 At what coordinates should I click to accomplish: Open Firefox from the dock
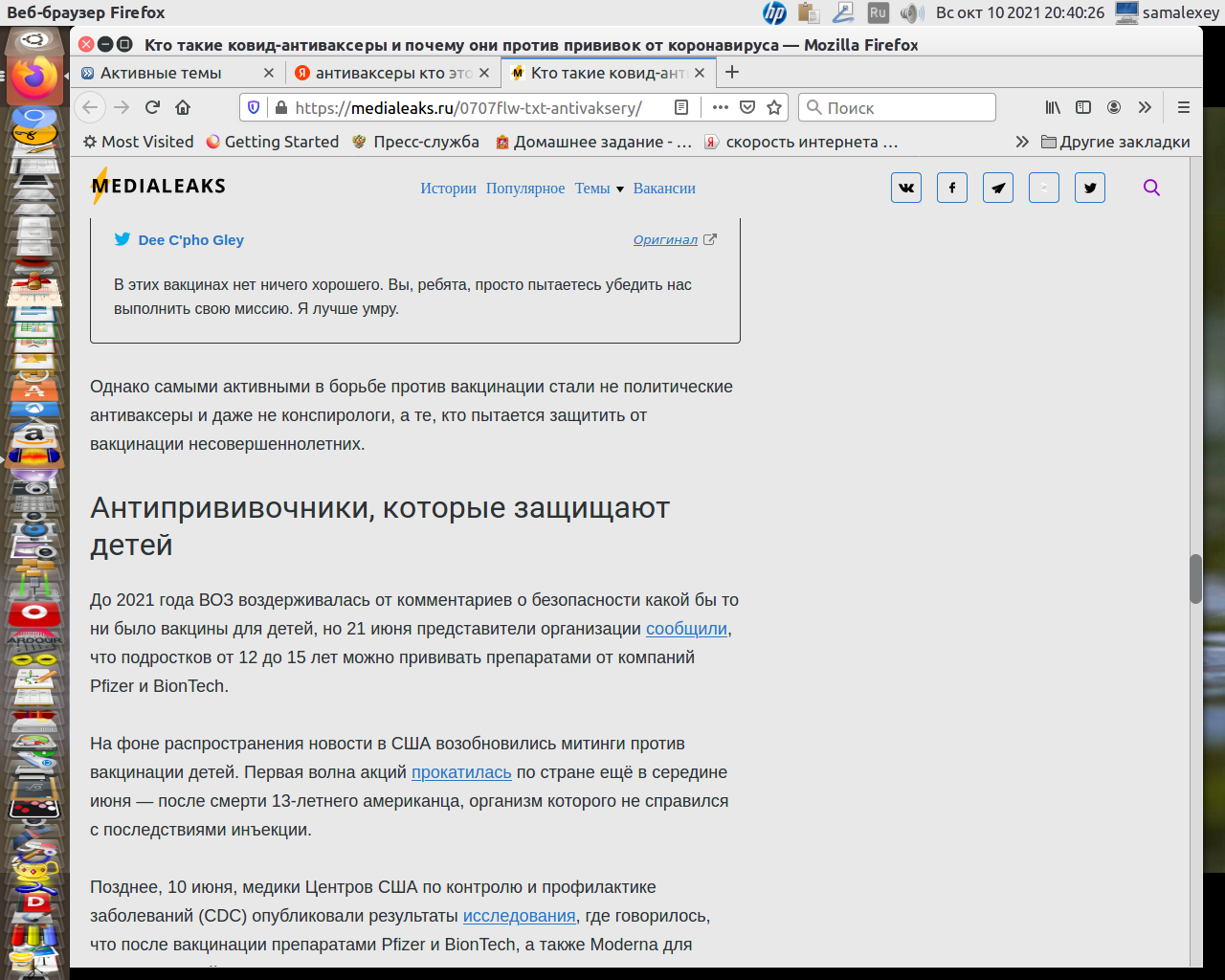tap(34, 79)
